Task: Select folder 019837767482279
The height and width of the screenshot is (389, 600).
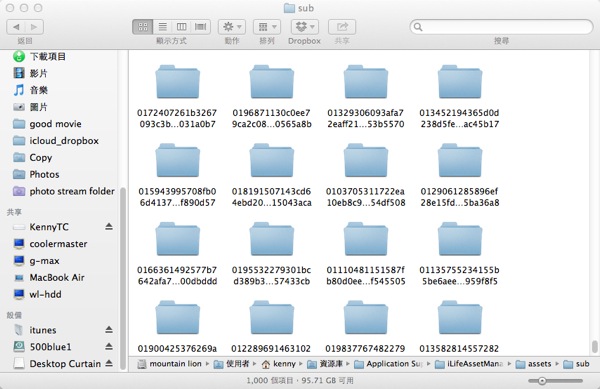Action: [366, 318]
